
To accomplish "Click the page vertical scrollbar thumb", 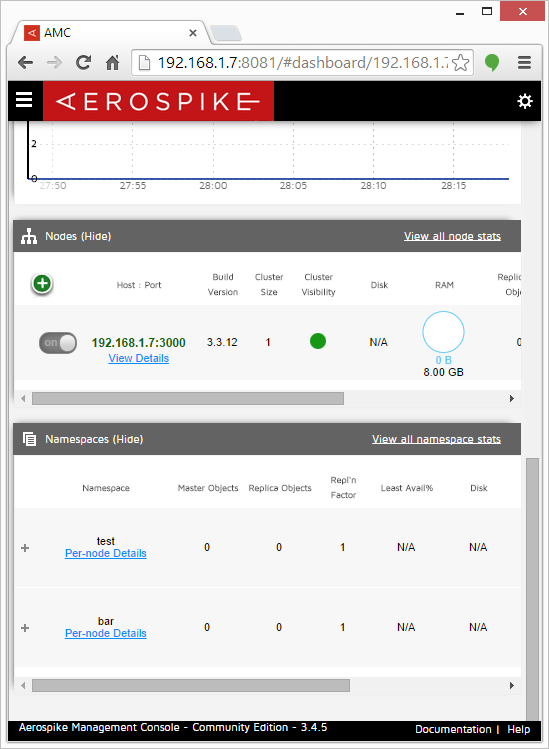I will [x=532, y=588].
